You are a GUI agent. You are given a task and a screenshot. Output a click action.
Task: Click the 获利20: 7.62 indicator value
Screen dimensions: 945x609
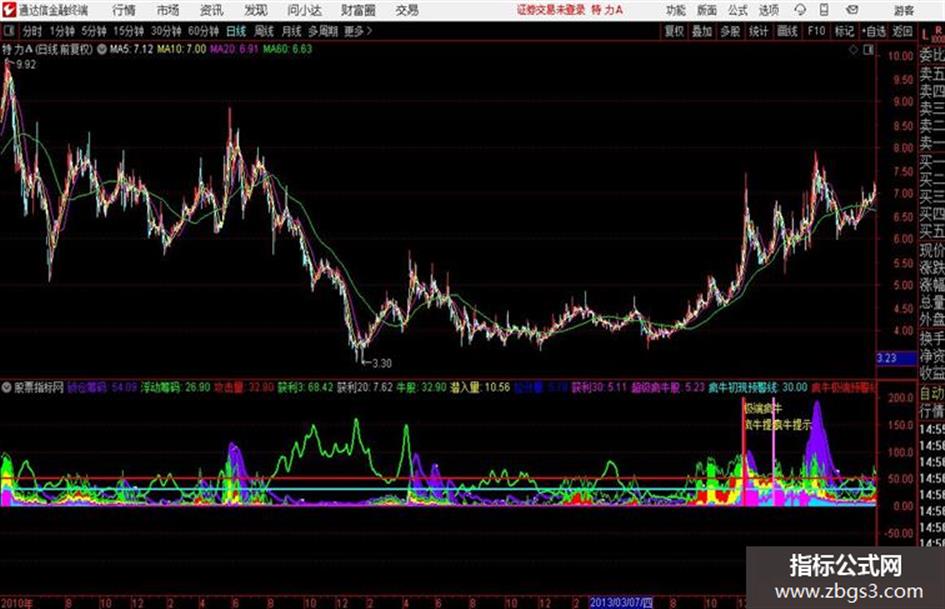365,387
